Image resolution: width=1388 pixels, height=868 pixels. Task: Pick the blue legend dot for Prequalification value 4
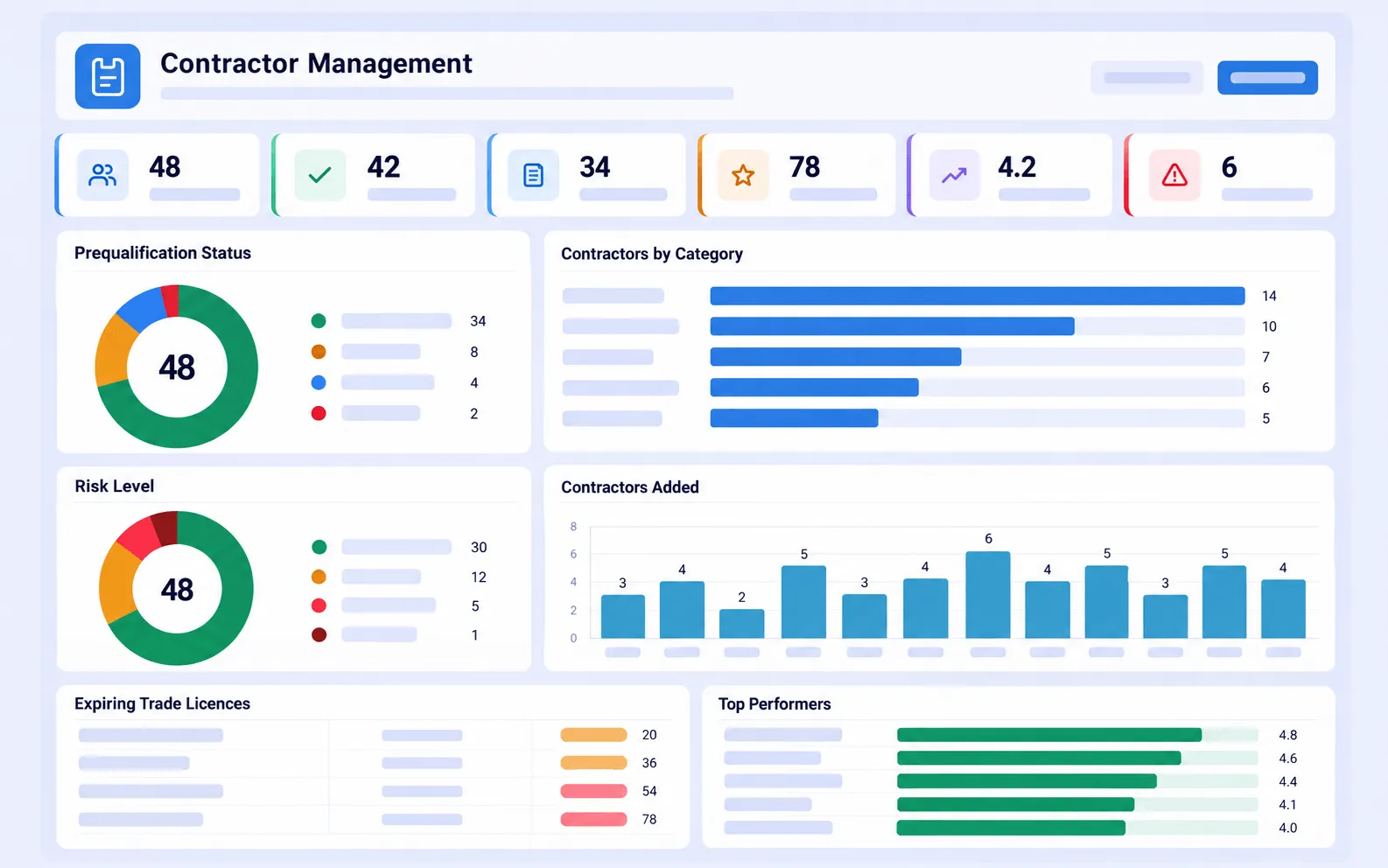click(x=319, y=382)
